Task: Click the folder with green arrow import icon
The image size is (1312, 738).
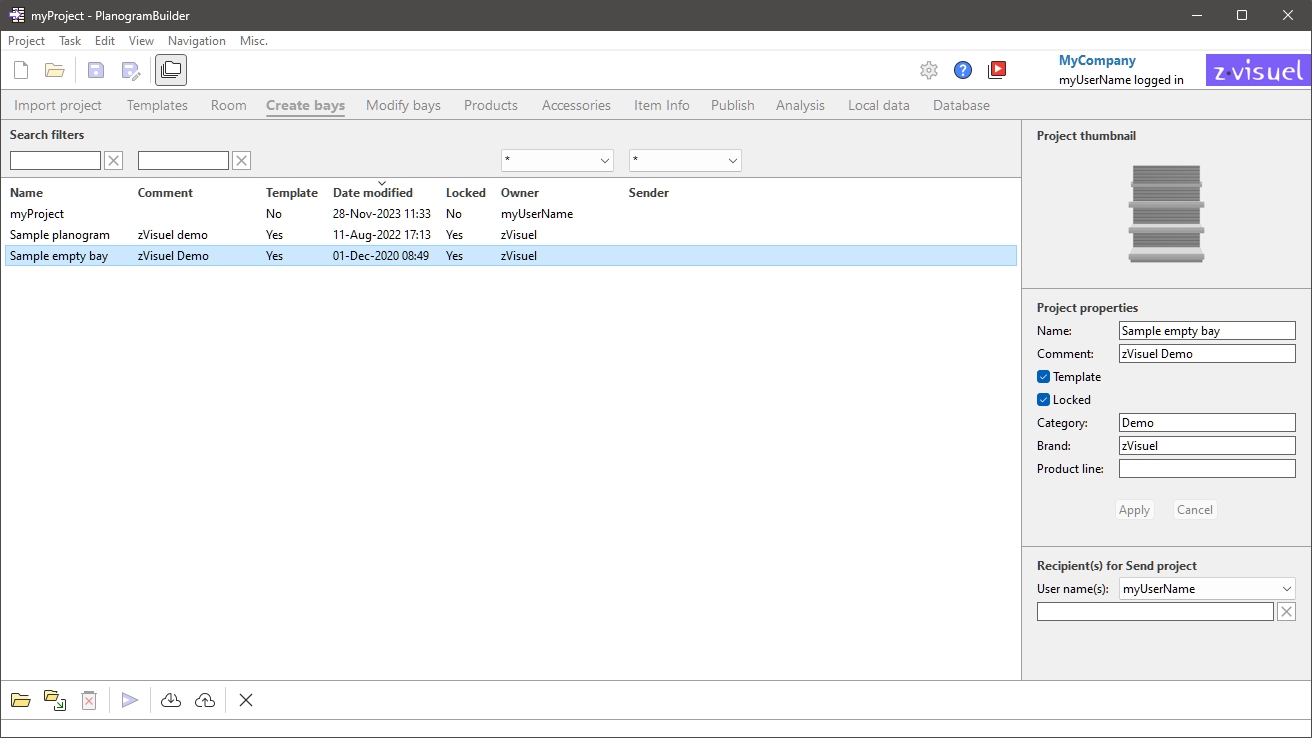Action: [55, 700]
